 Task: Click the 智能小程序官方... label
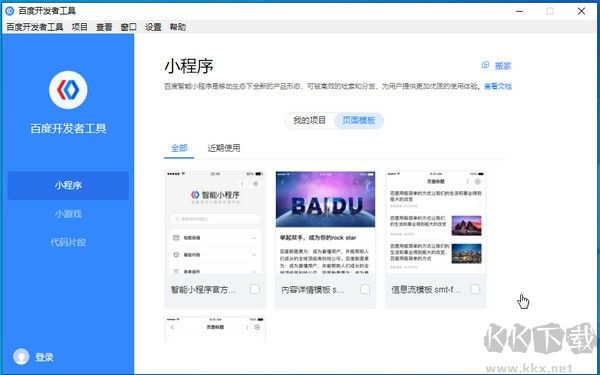click(x=203, y=290)
